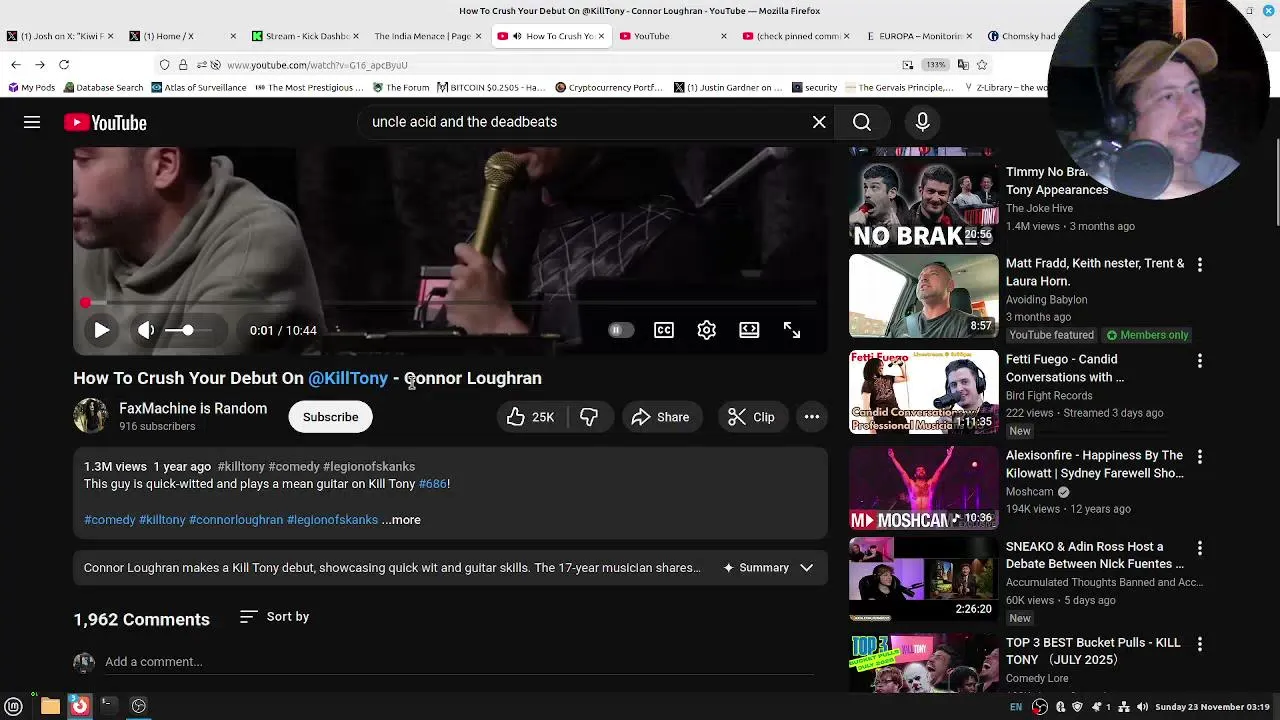Viewport: 1280px width, 720px height.
Task: Open the Bird Fight Records channel link
Action: (1049, 396)
